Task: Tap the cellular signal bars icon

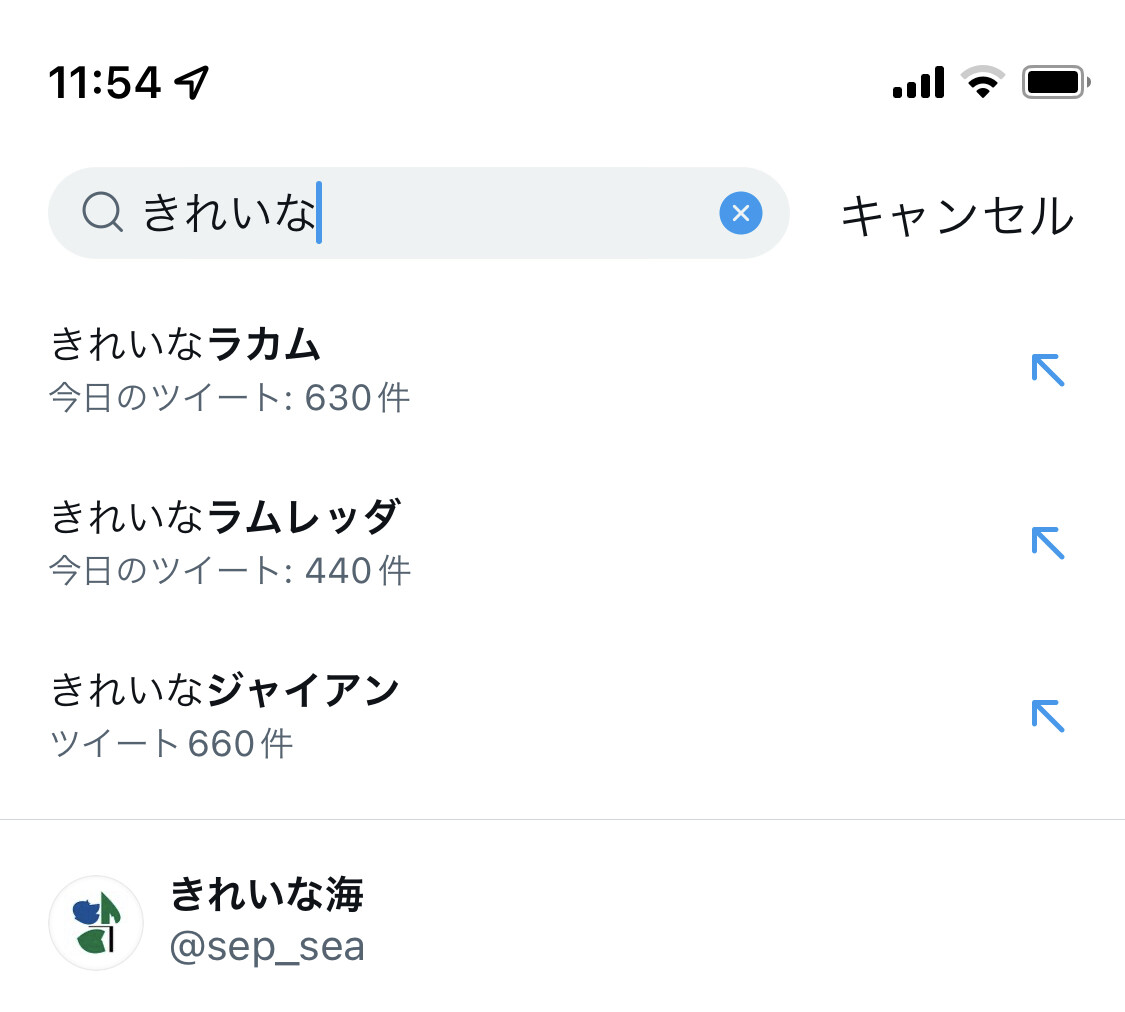Action: [x=918, y=82]
